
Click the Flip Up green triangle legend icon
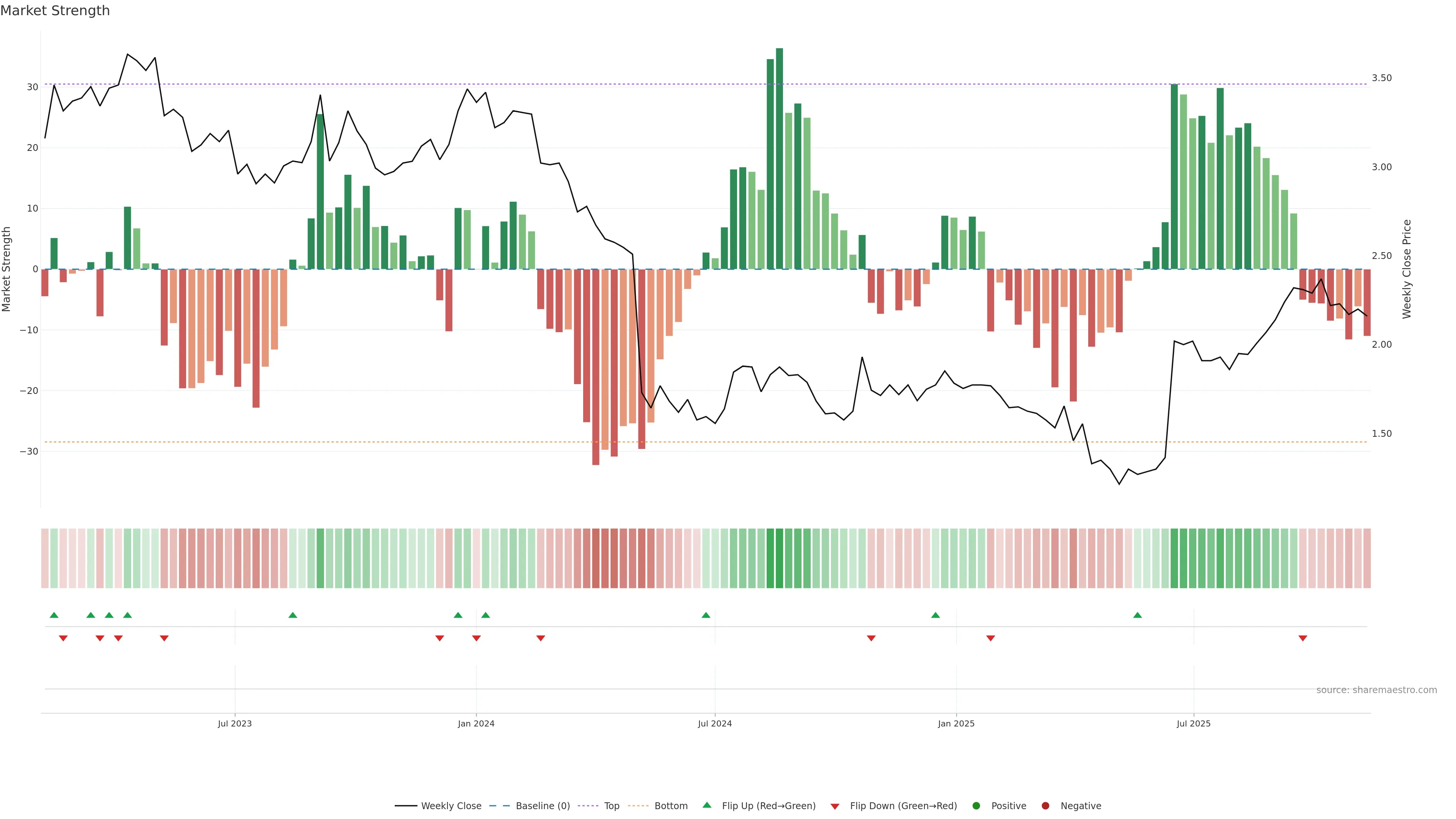(706, 805)
